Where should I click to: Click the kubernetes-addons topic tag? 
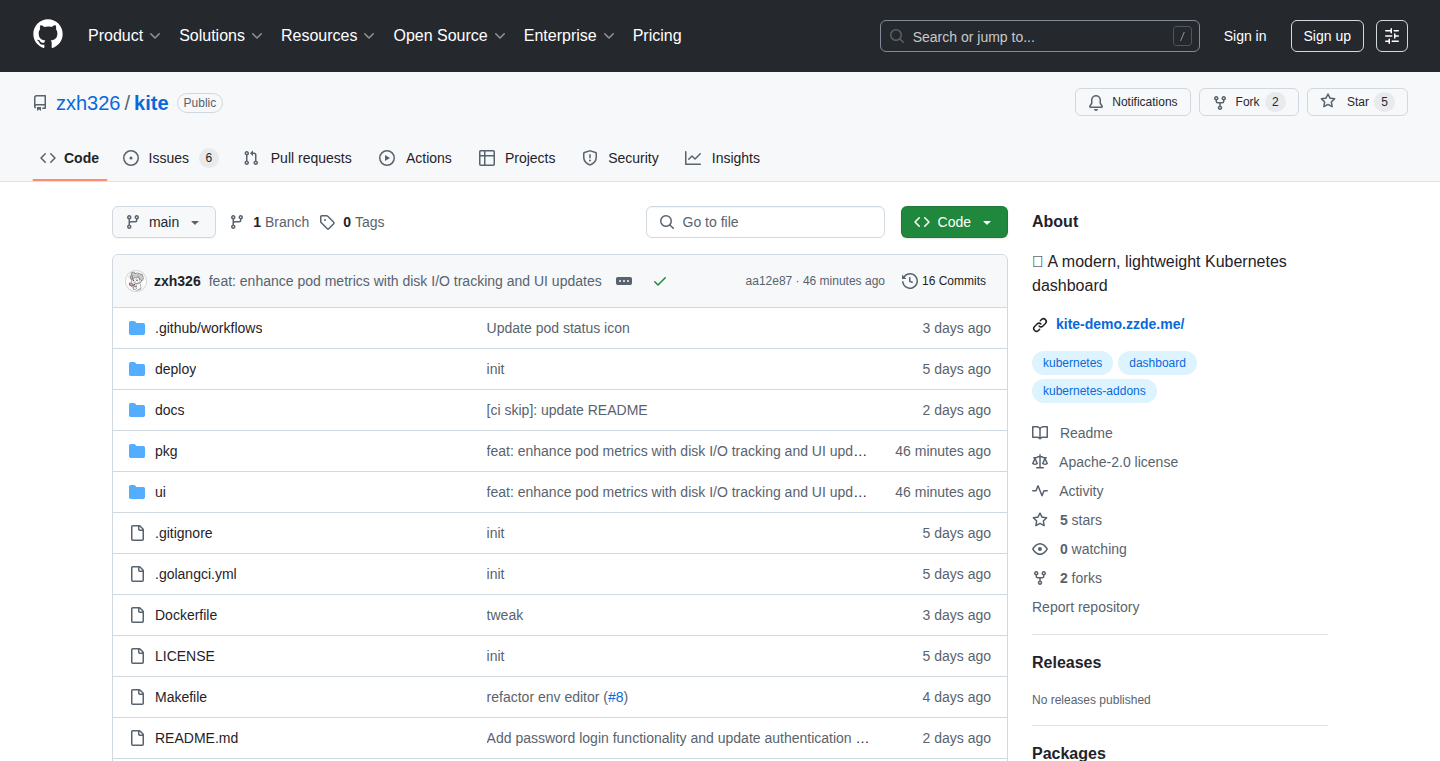click(1094, 391)
